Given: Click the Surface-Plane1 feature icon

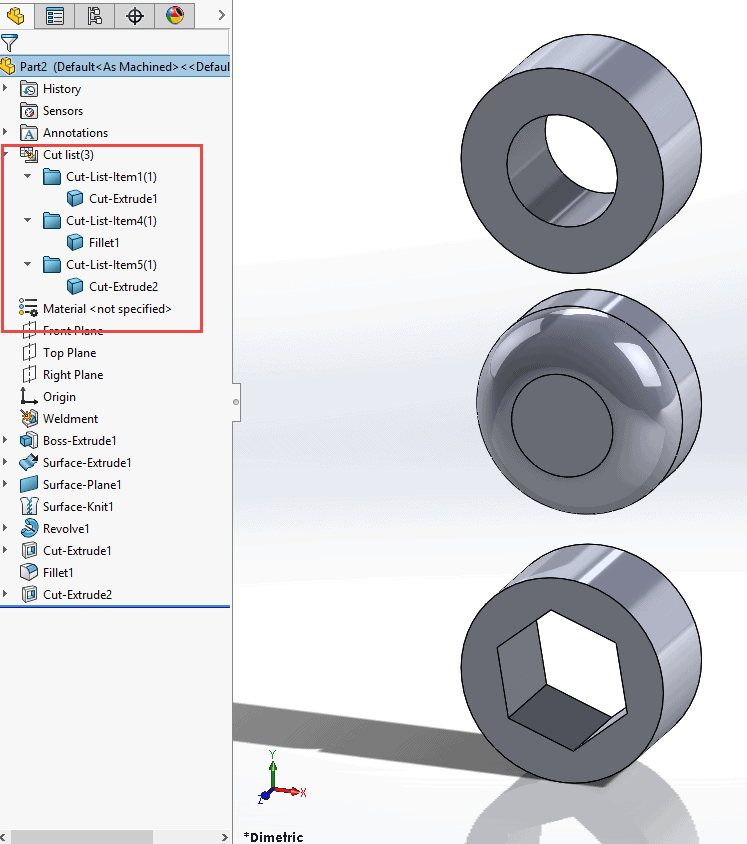Looking at the screenshot, I should 29,484.
